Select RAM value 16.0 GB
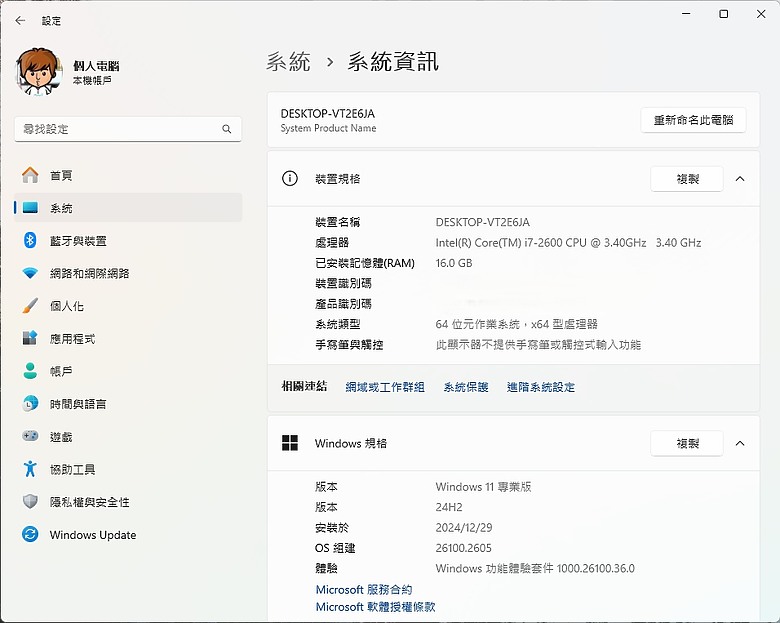 (x=454, y=263)
